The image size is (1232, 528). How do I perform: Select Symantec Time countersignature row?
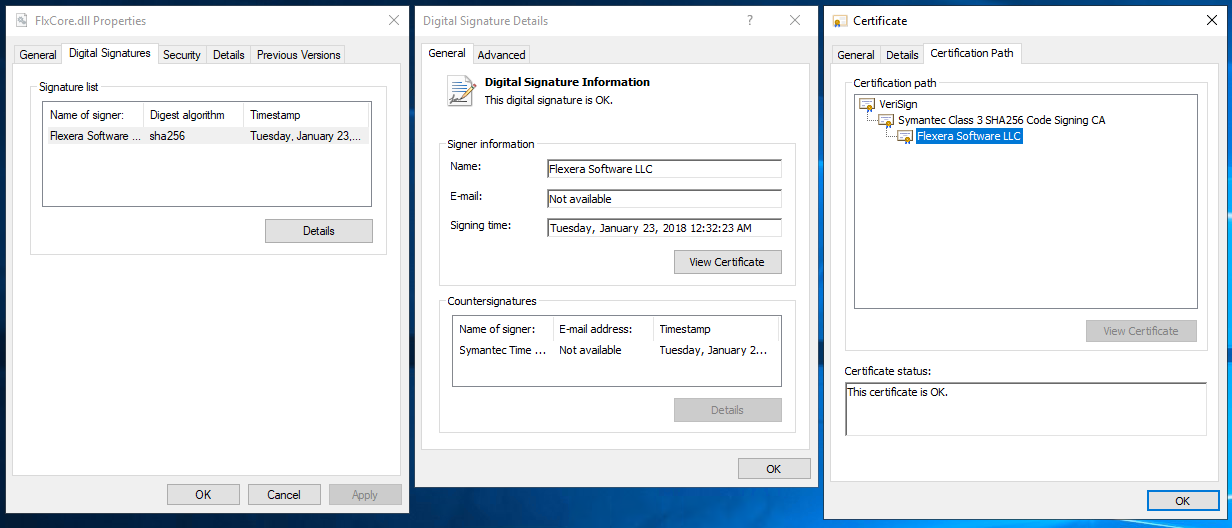616,350
